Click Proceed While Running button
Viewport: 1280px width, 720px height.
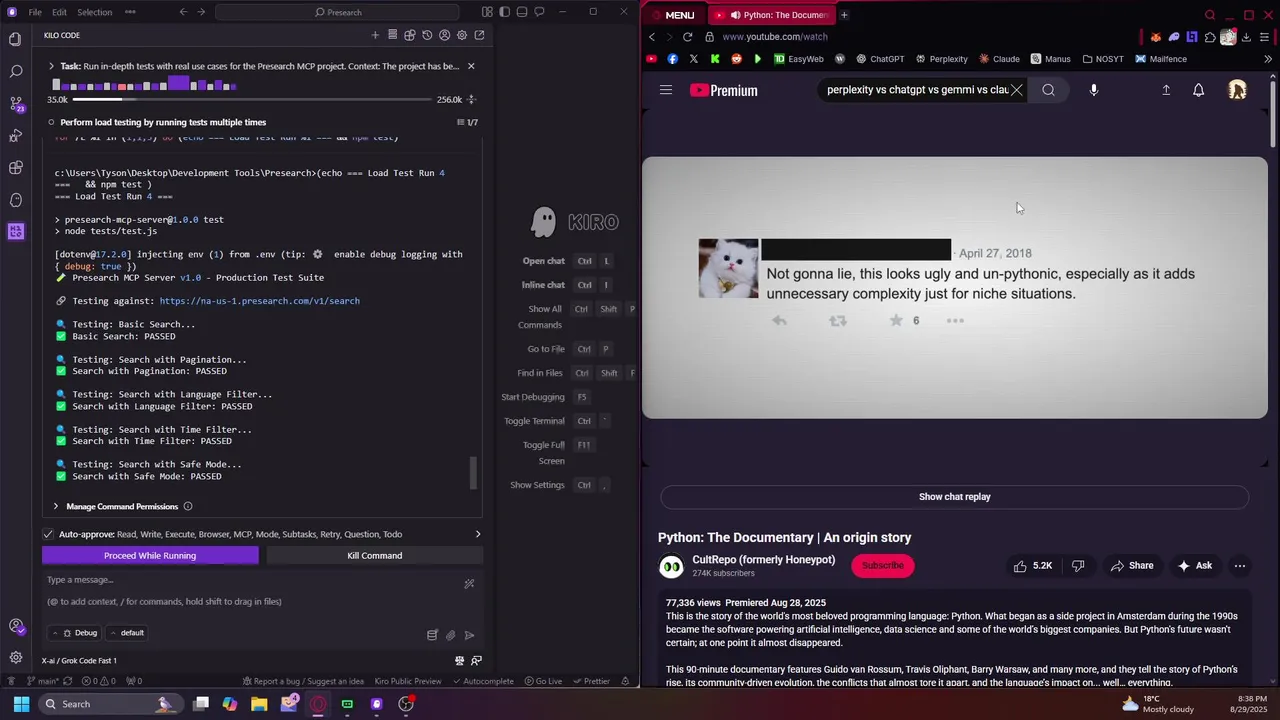[150, 555]
